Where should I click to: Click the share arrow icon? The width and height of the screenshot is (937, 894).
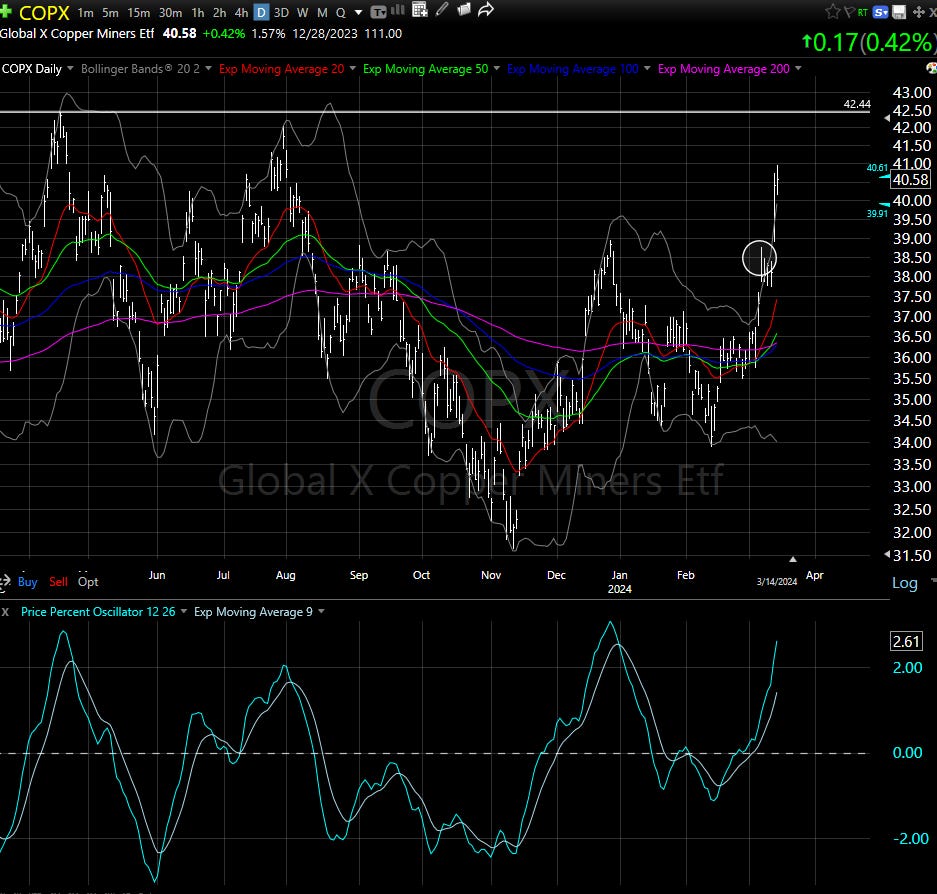[486, 10]
